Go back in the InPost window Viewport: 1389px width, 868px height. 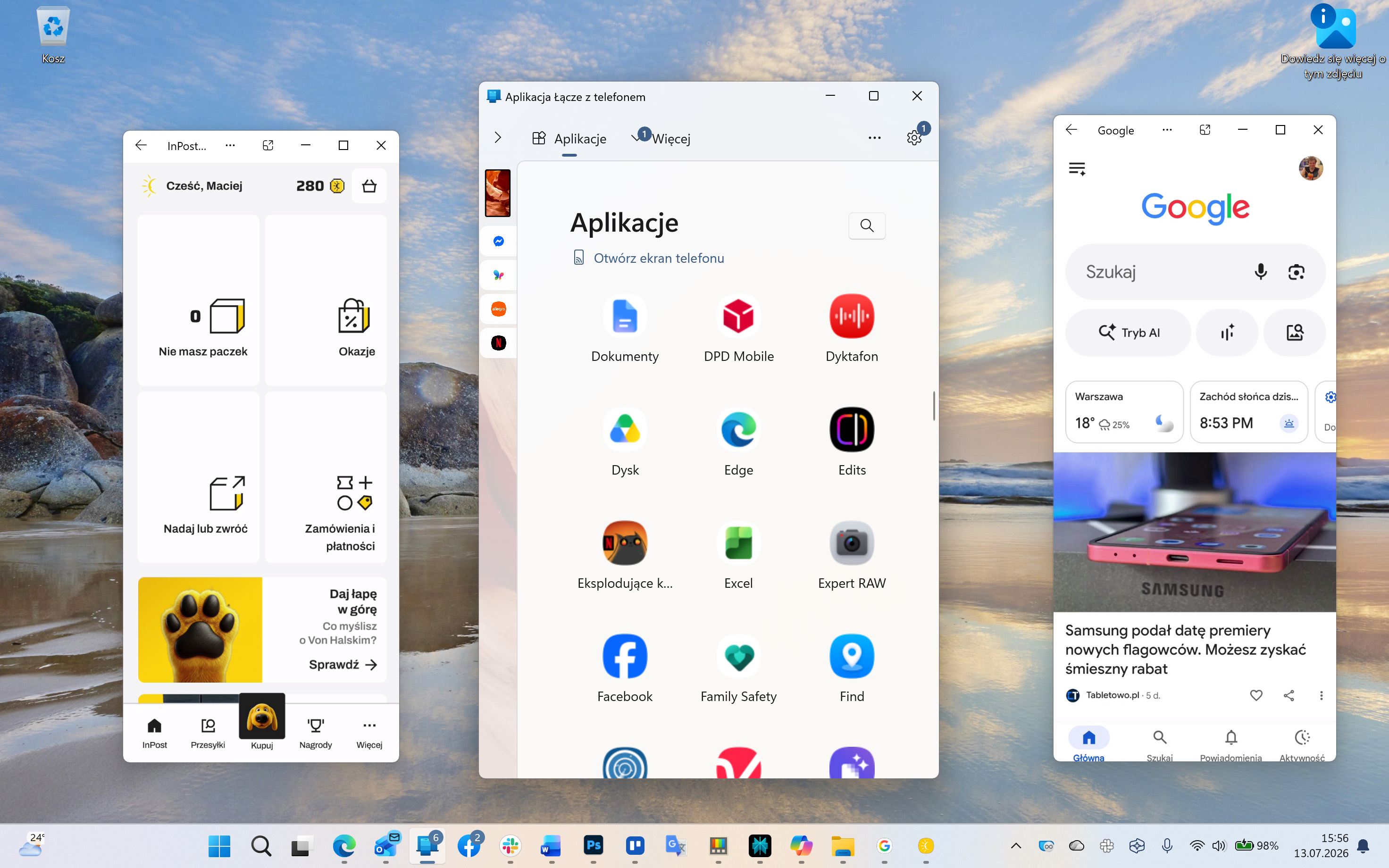[x=141, y=145]
